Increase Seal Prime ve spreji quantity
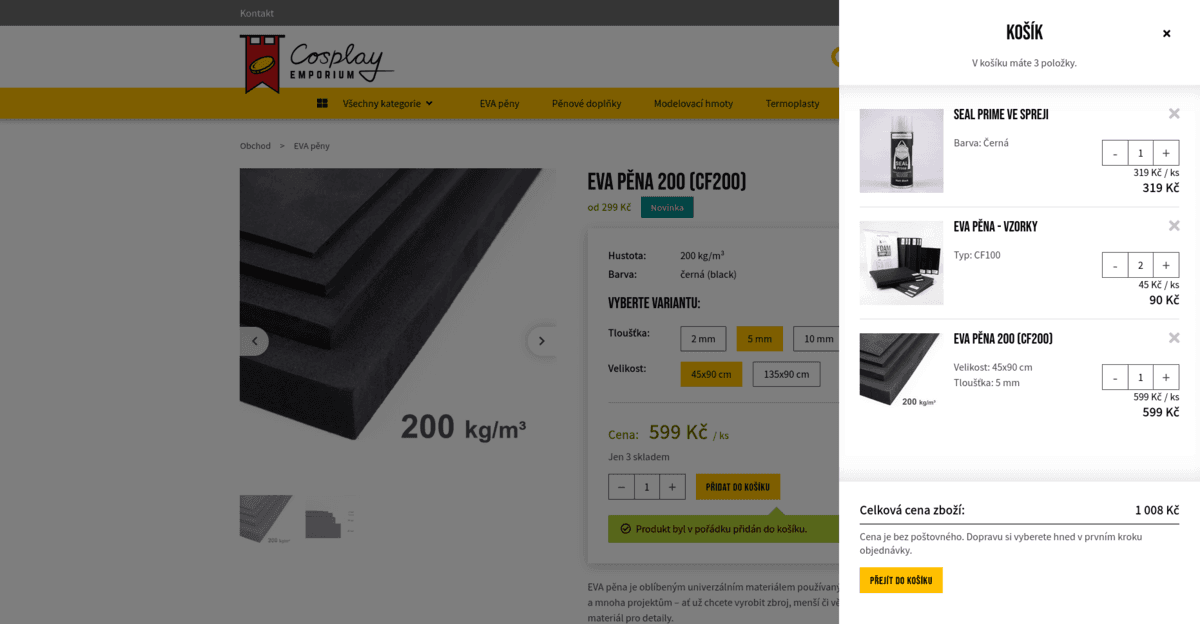This screenshot has width=1200, height=624. pos(1166,153)
